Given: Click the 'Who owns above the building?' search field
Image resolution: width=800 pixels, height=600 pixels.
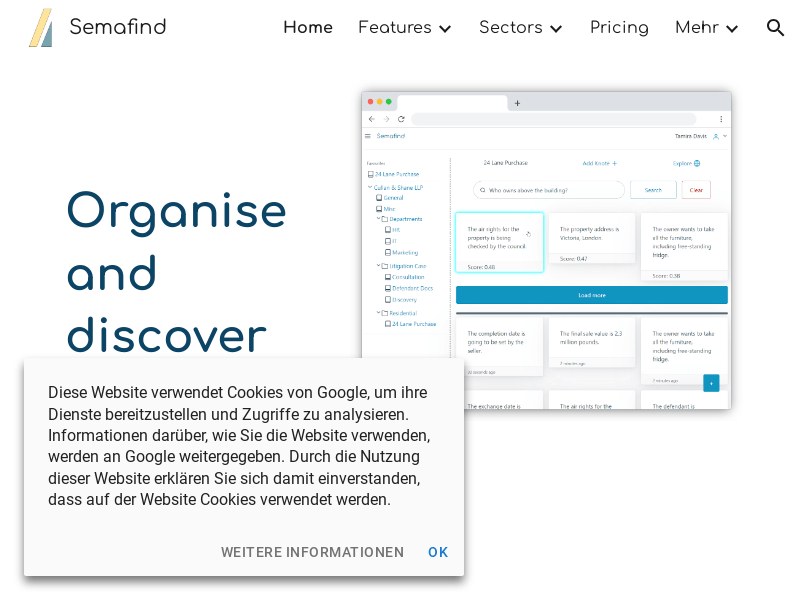Looking at the screenshot, I should point(550,190).
